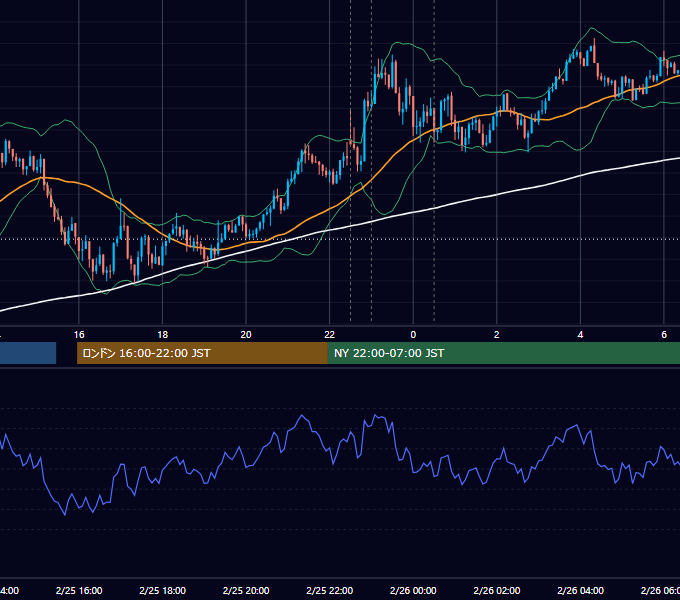680x600 pixels.
Task: Click the '18' hour label on price chart axis
Action: (x=163, y=334)
